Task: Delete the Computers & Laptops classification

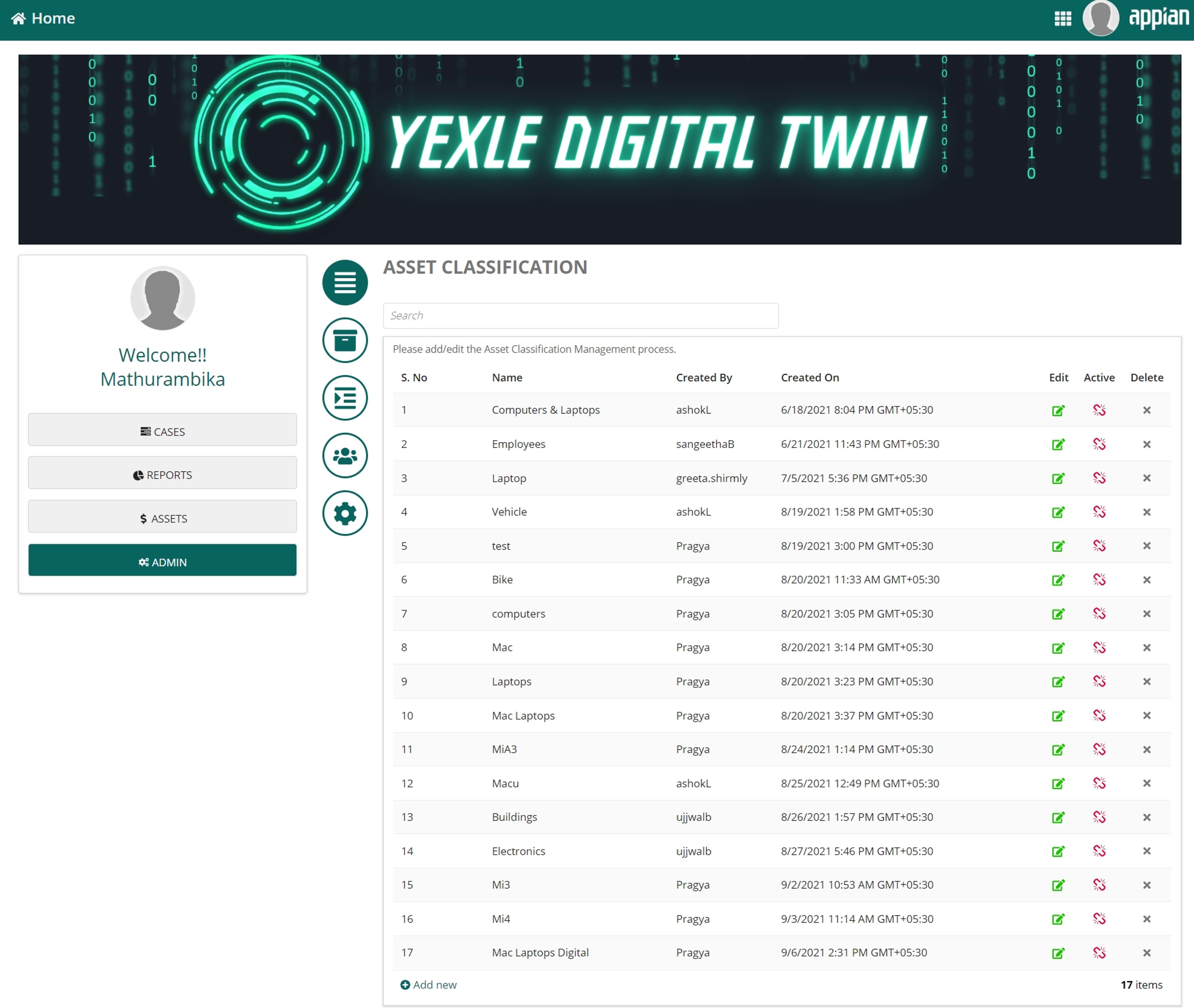Action: pos(1146,410)
